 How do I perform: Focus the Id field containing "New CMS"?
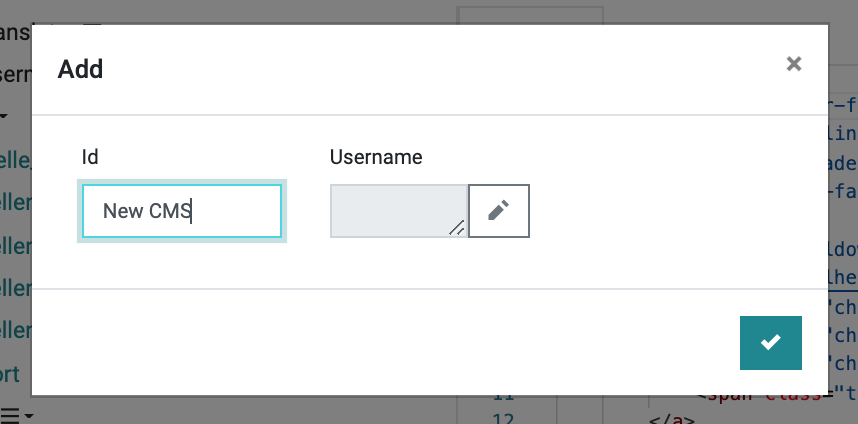(x=182, y=211)
